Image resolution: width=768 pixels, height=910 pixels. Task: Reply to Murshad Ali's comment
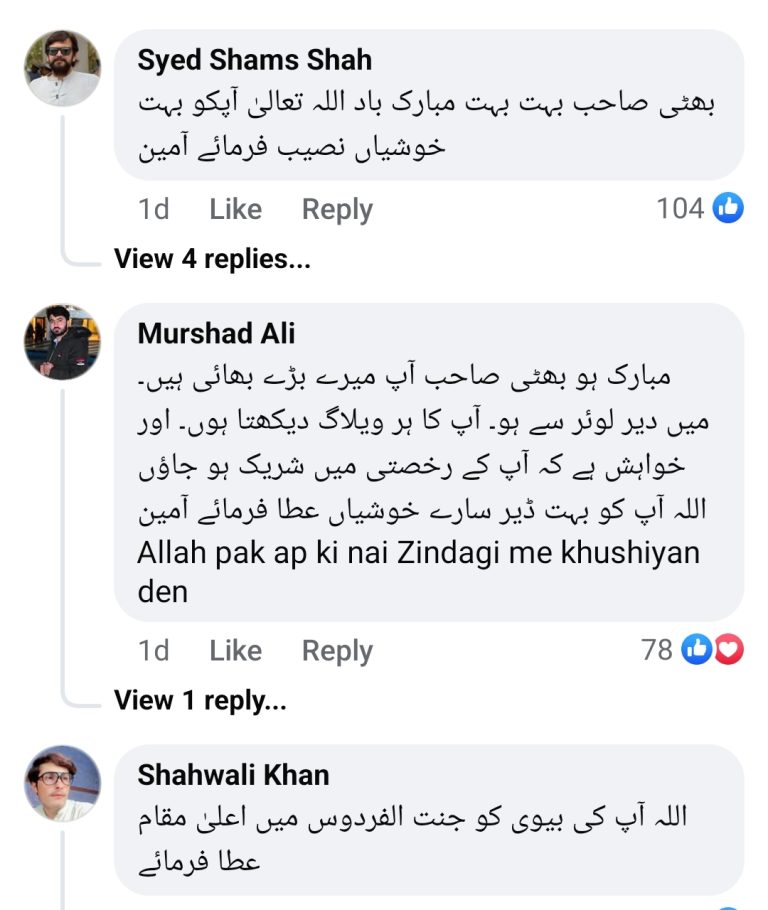coord(336,650)
